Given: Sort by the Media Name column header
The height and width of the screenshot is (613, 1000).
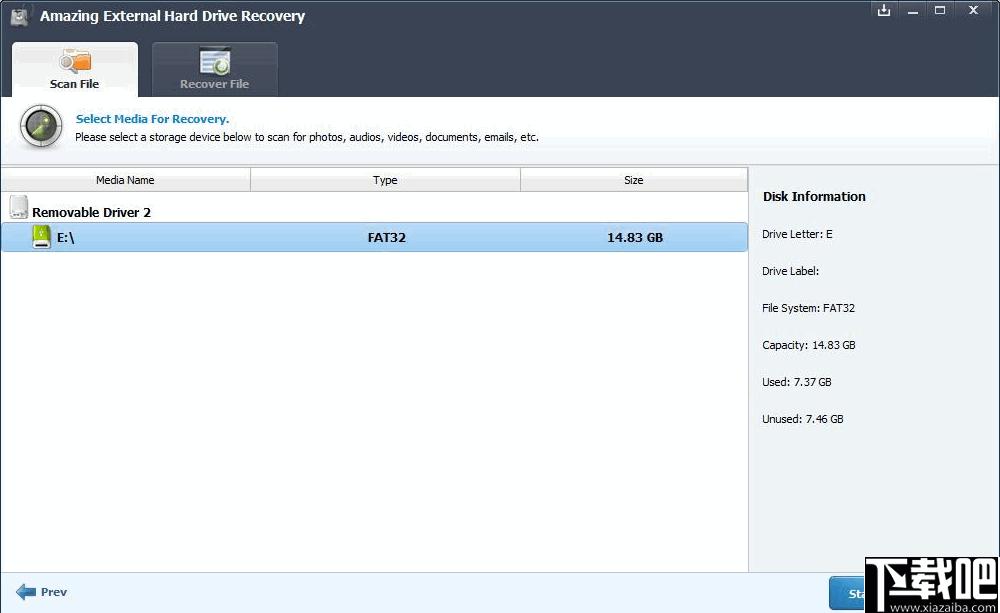Looking at the screenshot, I should [x=126, y=180].
